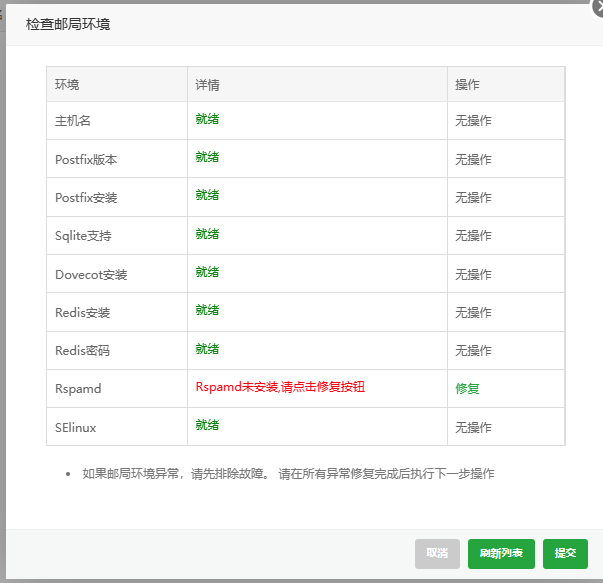Click the 修复 link for Rspamd

(x=467, y=388)
